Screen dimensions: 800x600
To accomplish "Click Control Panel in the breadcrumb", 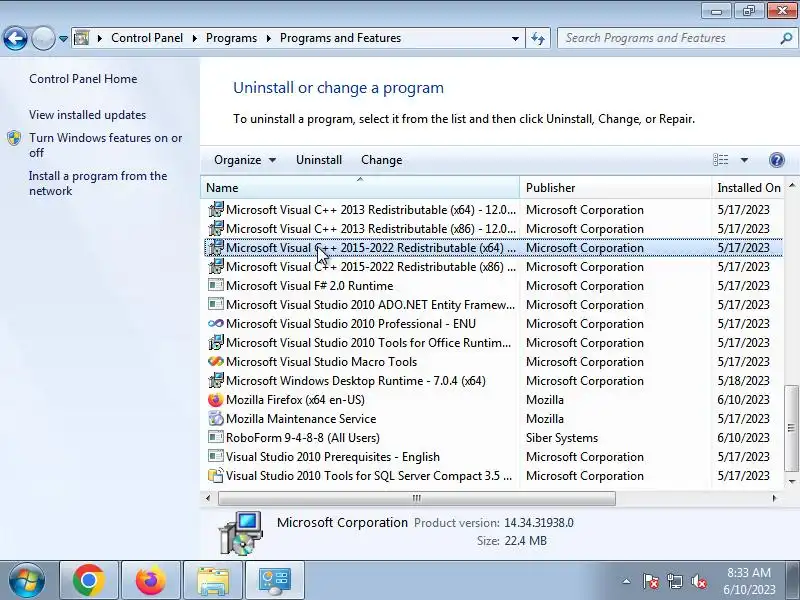I will pos(147,38).
